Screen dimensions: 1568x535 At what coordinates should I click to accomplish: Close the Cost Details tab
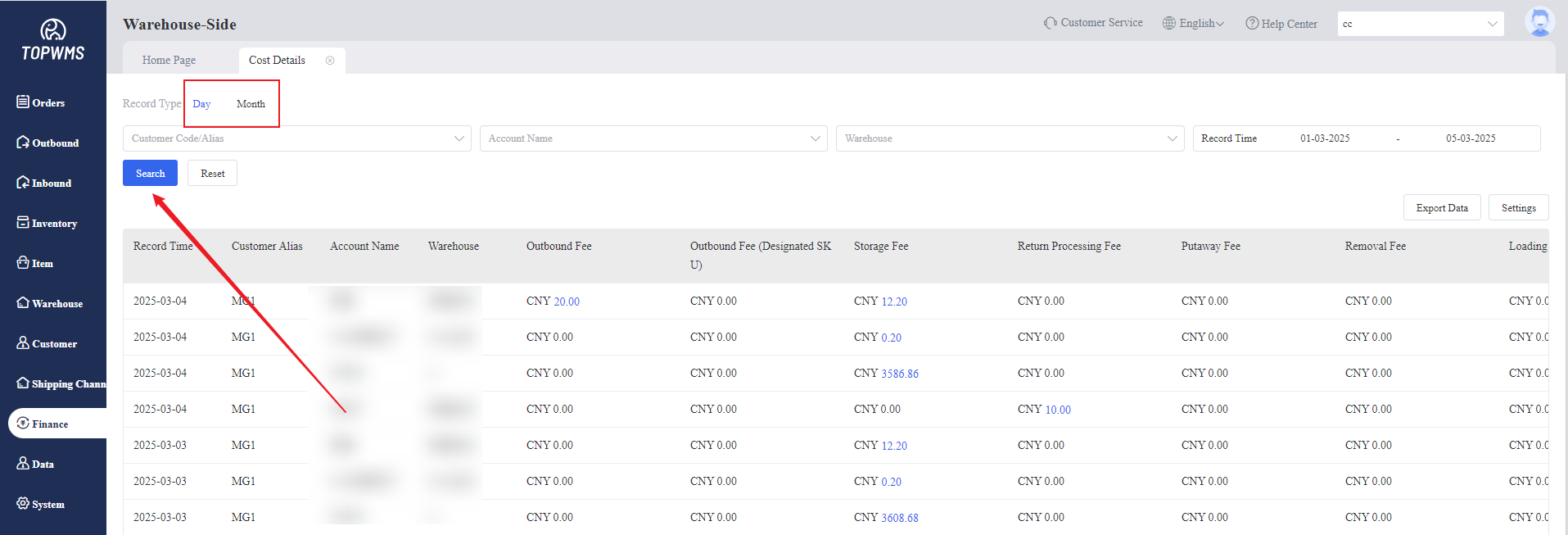click(330, 61)
